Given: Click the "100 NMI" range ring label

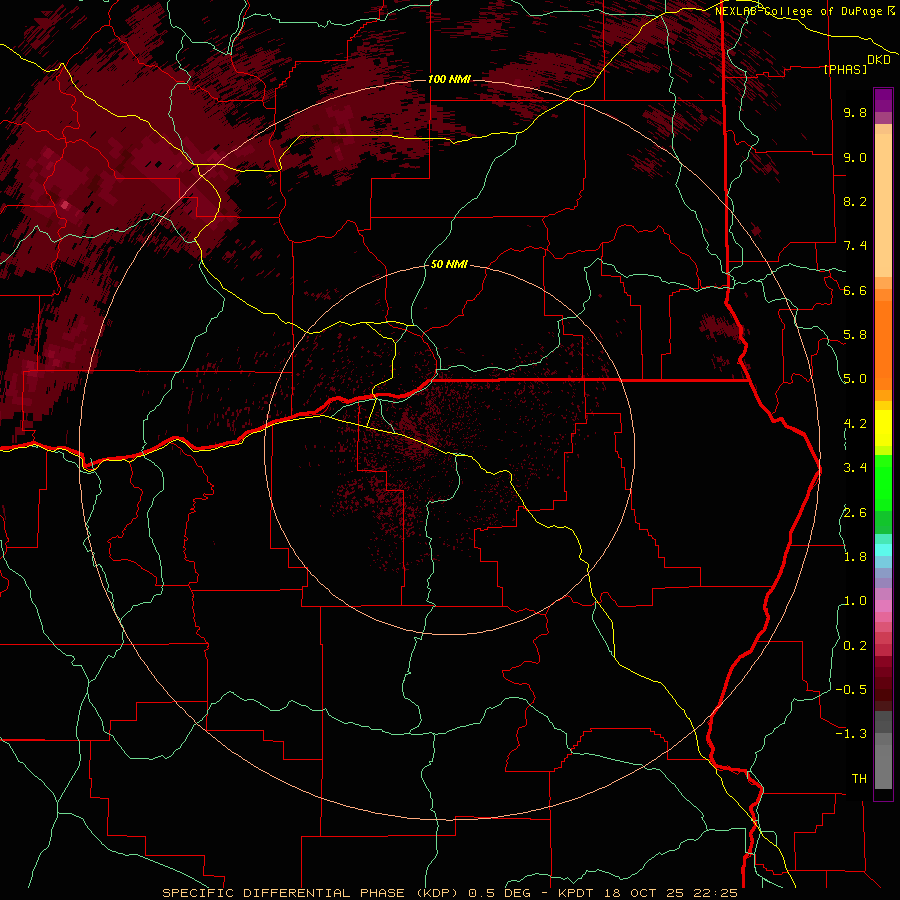Looking at the screenshot, I should 449,79.
